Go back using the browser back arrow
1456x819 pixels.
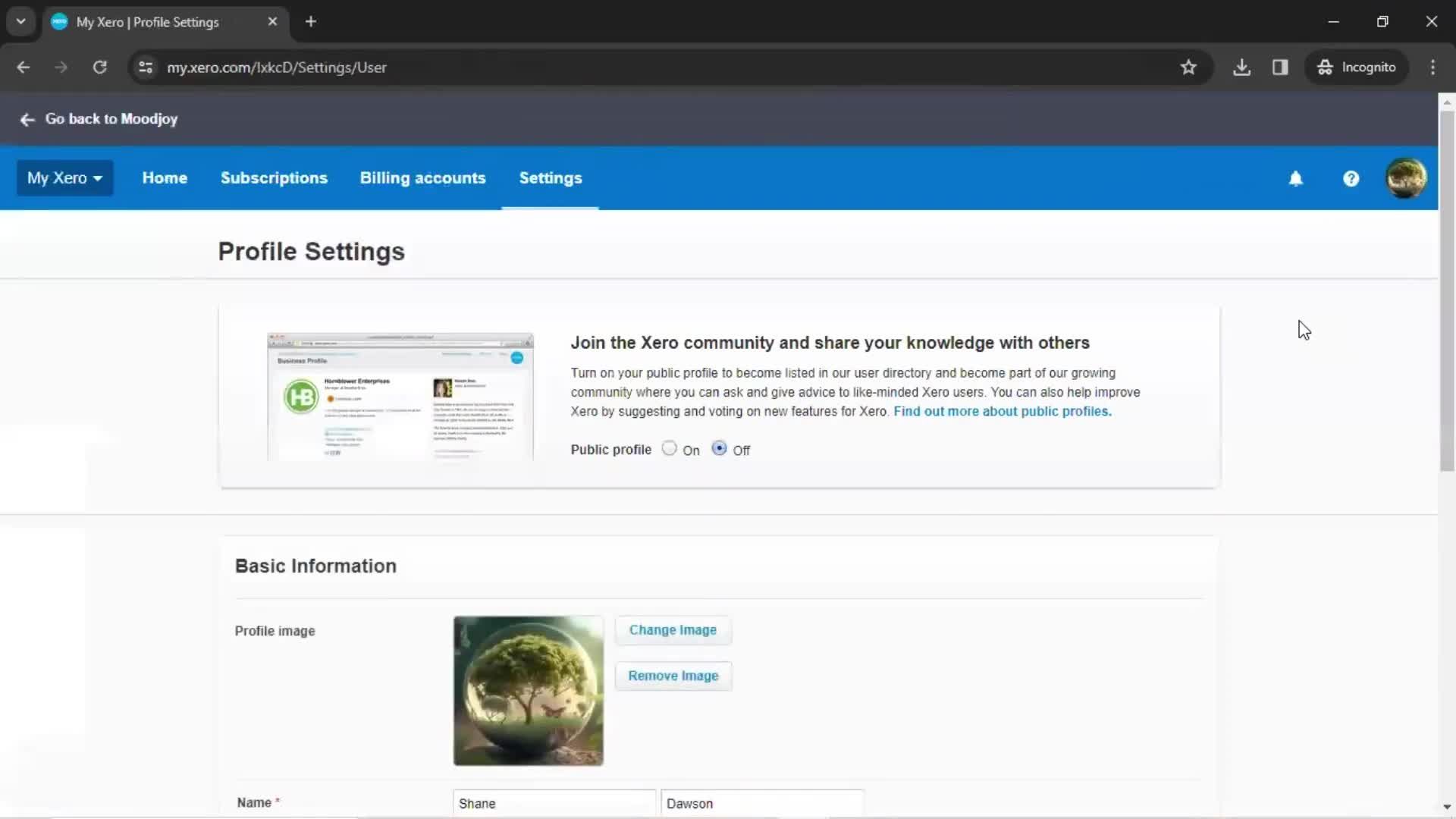[x=24, y=67]
